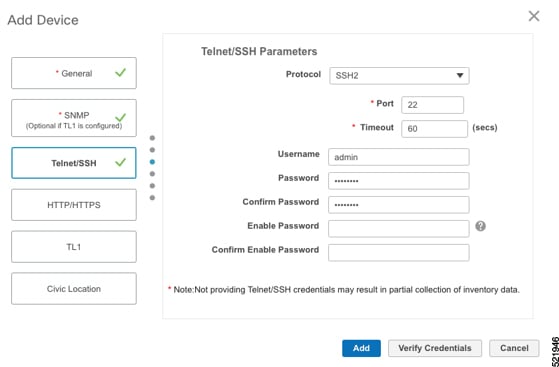The height and width of the screenshot is (367, 559).
Task: Select the Timeout field showing 60
Action: 434,129
